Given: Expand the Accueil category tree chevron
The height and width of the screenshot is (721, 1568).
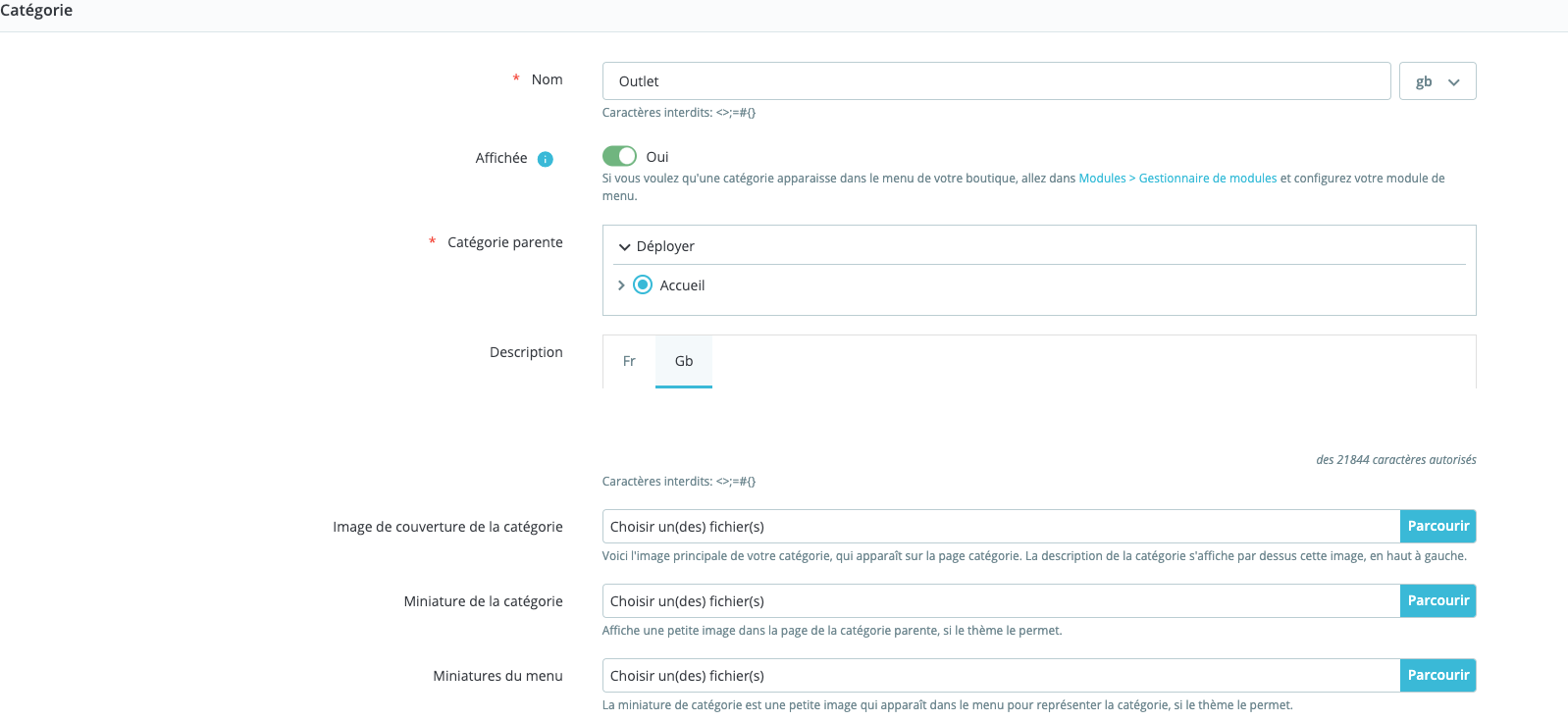Looking at the screenshot, I should [x=621, y=285].
